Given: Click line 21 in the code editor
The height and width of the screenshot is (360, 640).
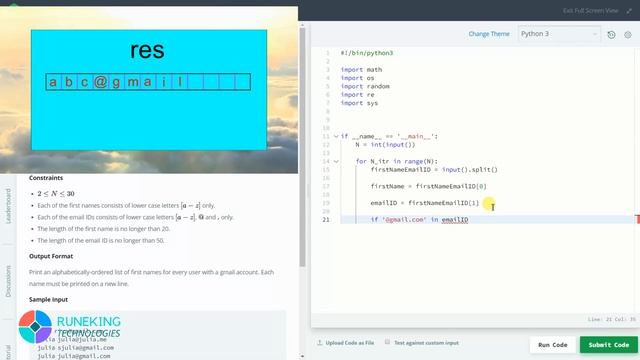Looking at the screenshot, I should [486, 220].
